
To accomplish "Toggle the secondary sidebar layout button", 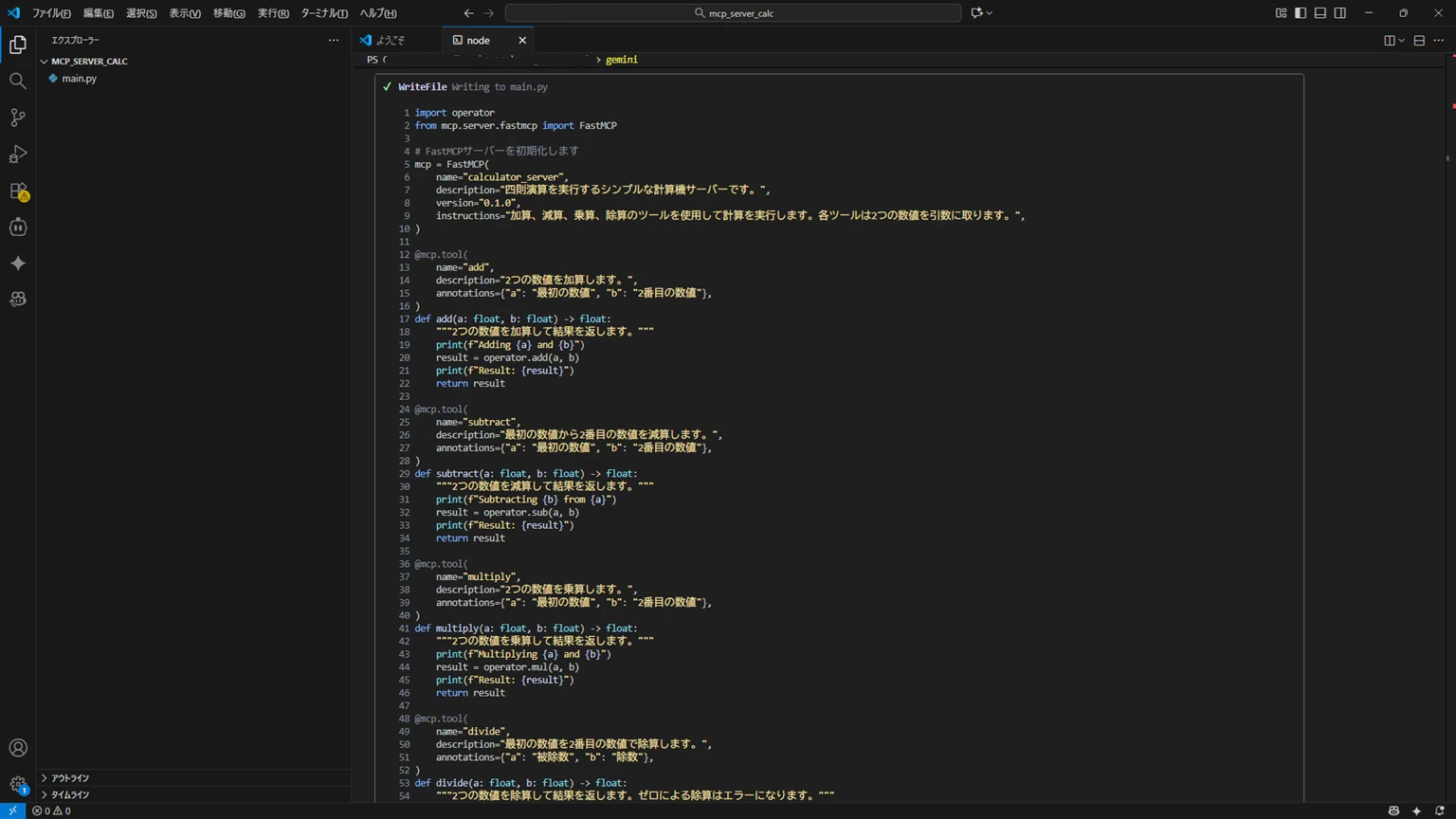I will click(1340, 13).
